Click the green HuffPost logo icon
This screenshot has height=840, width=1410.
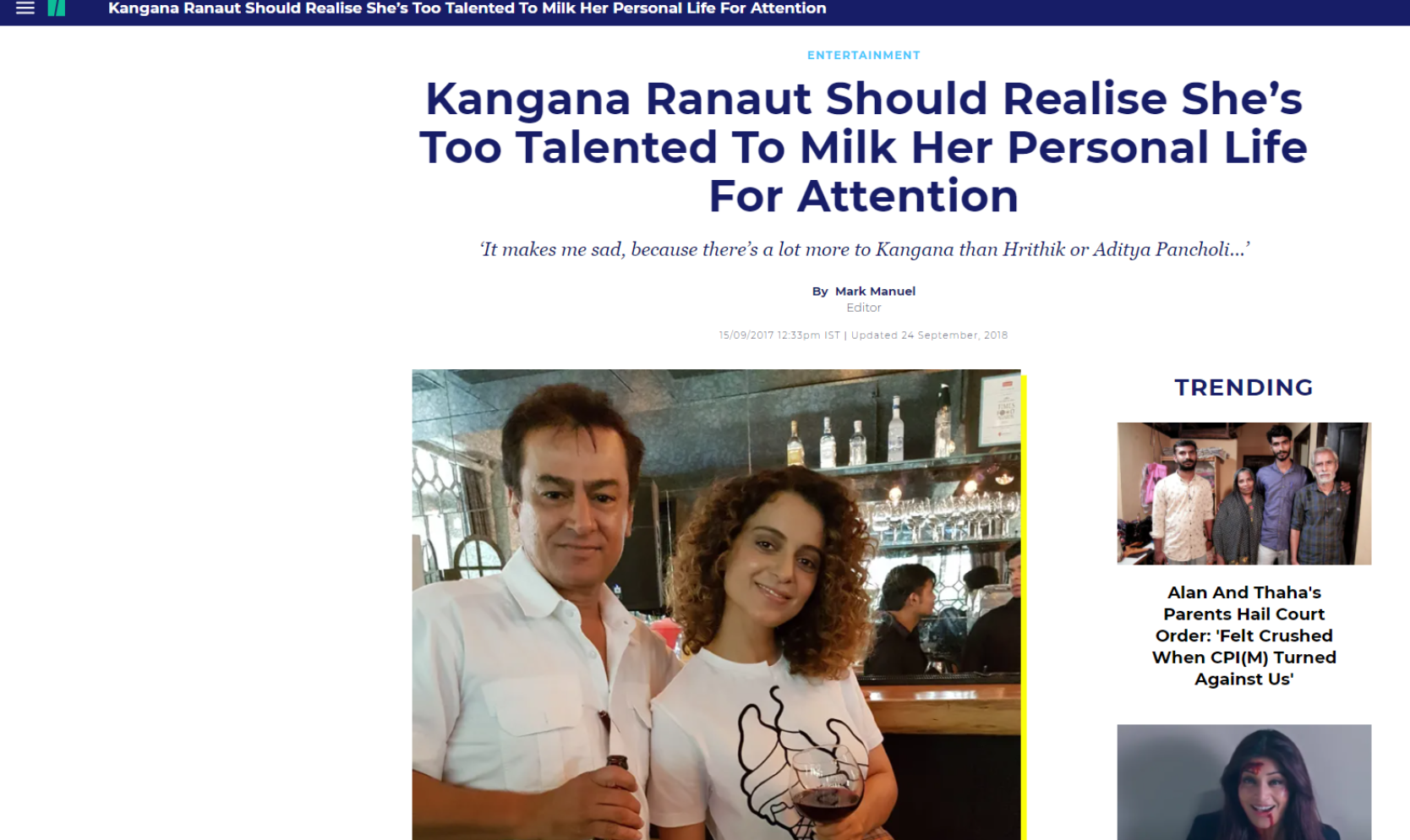(x=57, y=8)
